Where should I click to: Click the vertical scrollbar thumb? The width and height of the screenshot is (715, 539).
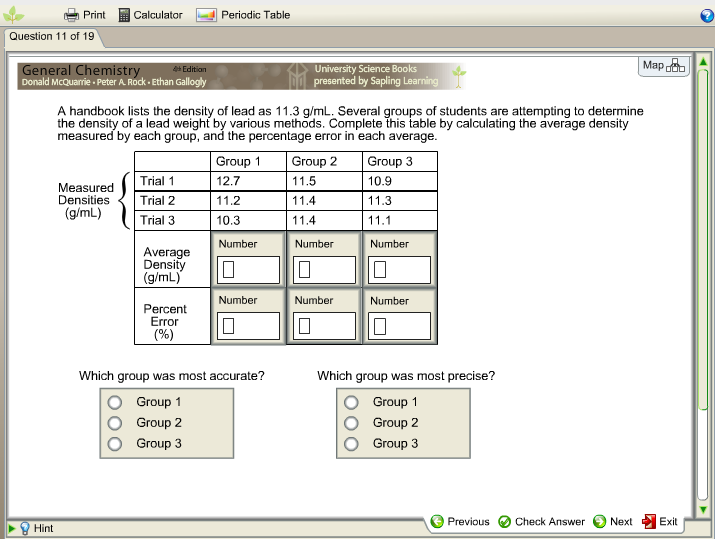click(703, 239)
